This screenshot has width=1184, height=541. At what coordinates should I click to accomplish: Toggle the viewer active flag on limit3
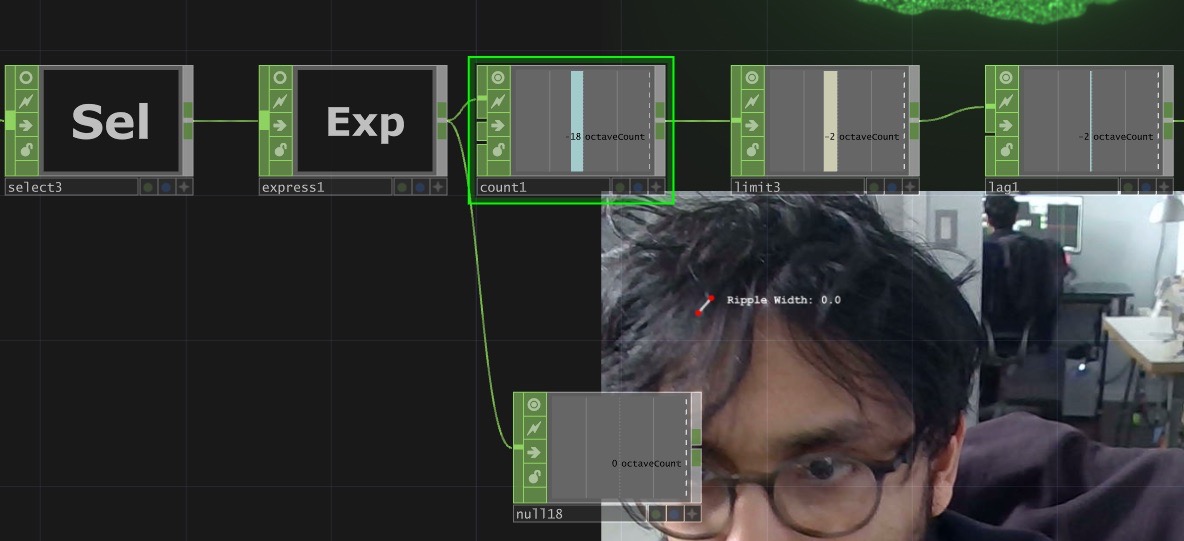tap(752, 78)
